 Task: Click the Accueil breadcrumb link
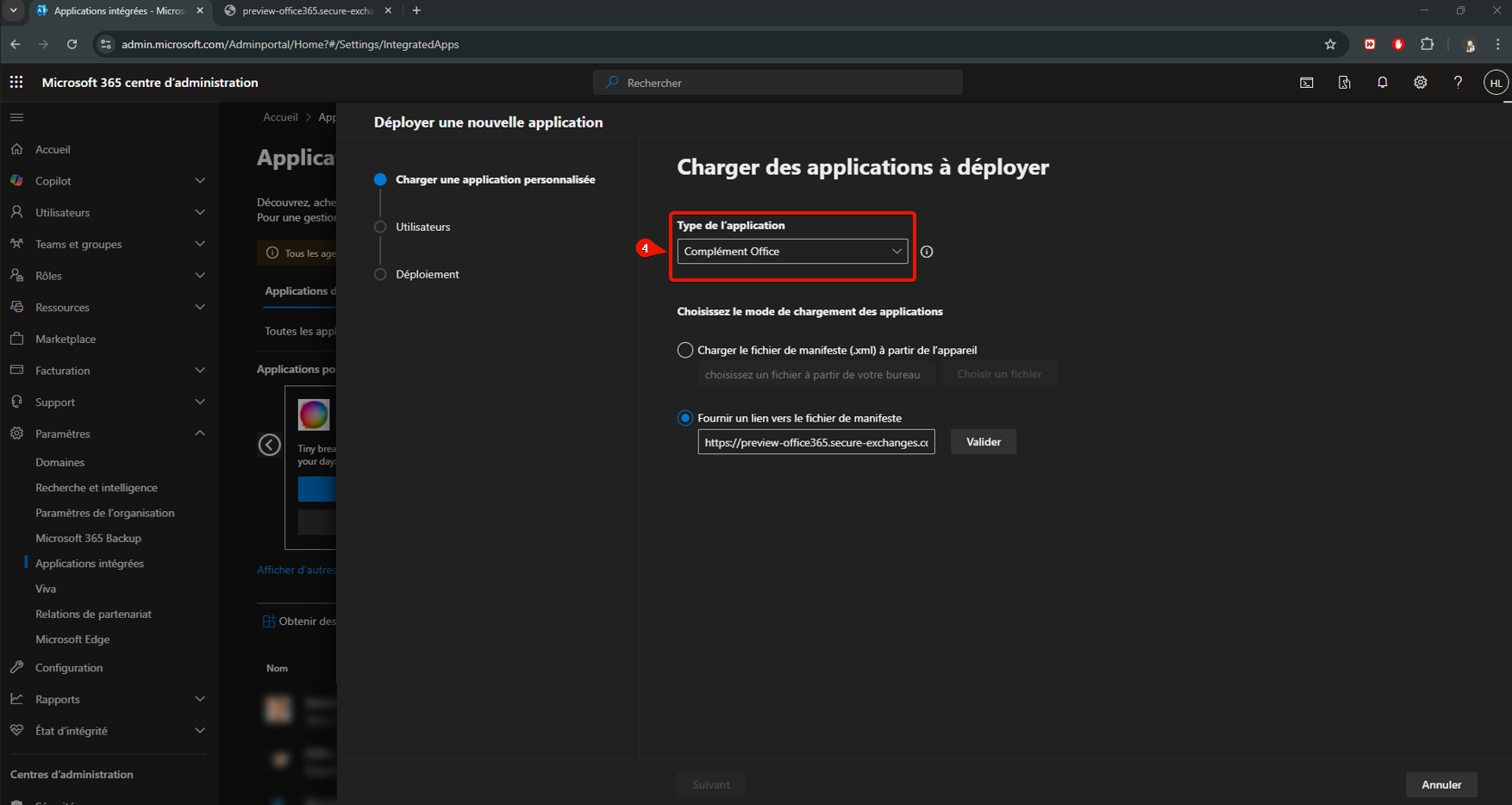tap(280, 117)
